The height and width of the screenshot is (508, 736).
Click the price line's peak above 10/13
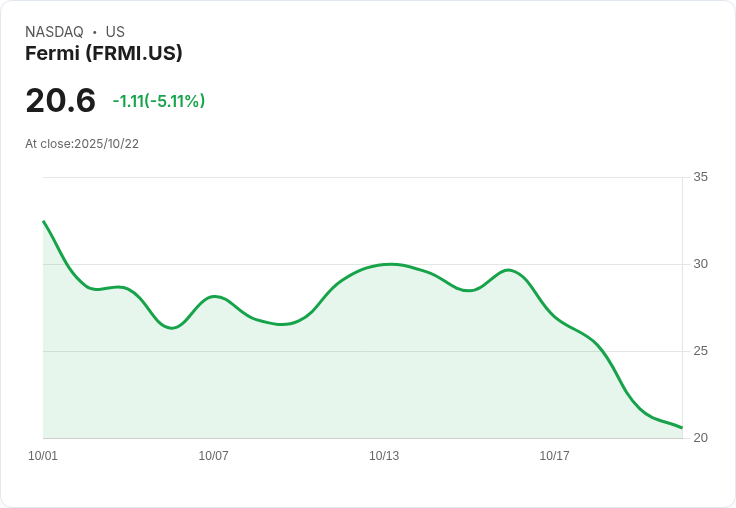pyautogui.click(x=390, y=264)
